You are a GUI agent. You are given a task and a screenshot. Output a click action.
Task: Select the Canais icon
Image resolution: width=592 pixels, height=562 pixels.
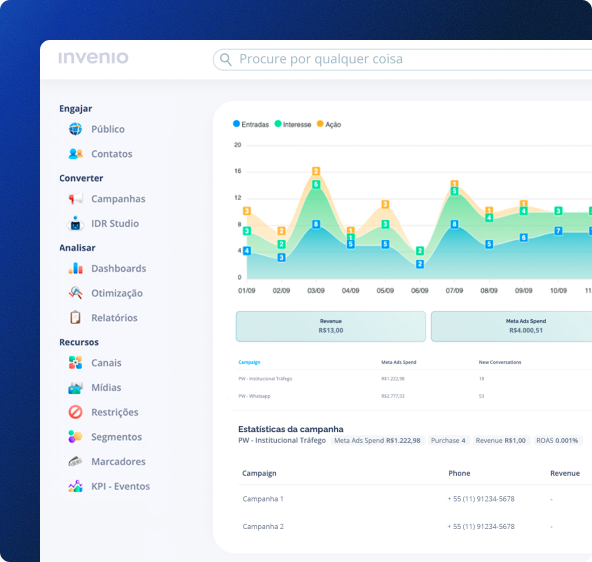(75, 363)
